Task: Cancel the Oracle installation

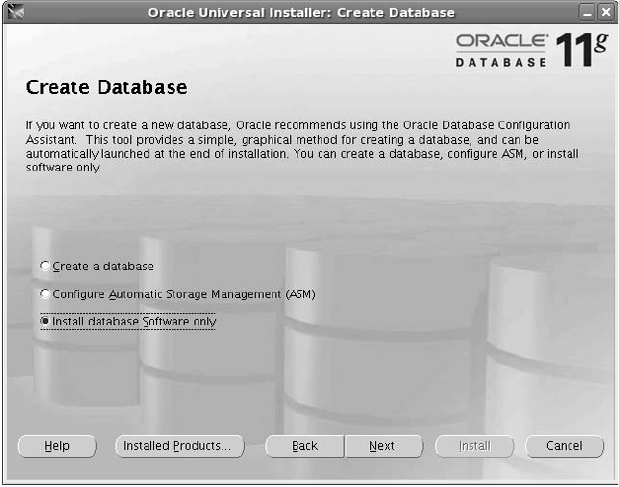Action: pyautogui.click(x=564, y=446)
